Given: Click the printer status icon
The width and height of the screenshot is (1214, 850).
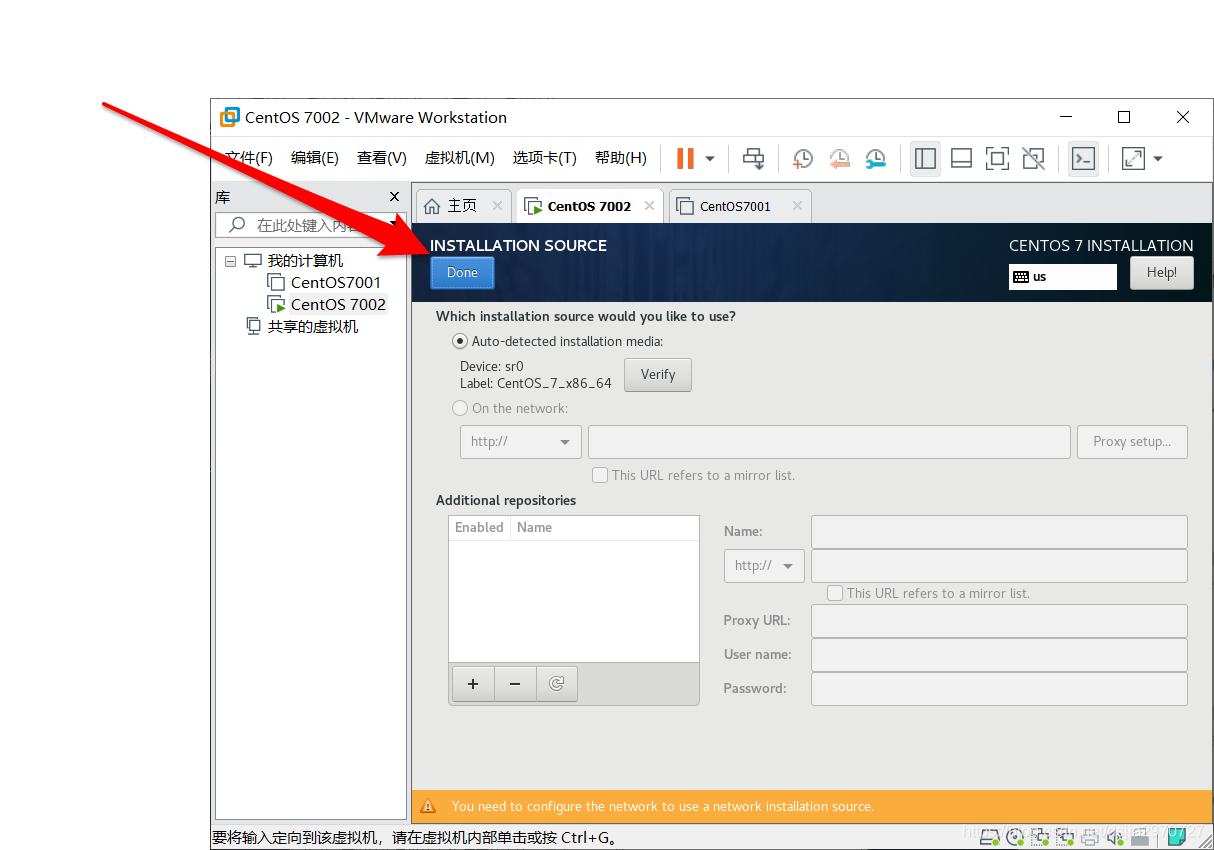Looking at the screenshot, I should pyautogui.click(x=1090, y=836).
